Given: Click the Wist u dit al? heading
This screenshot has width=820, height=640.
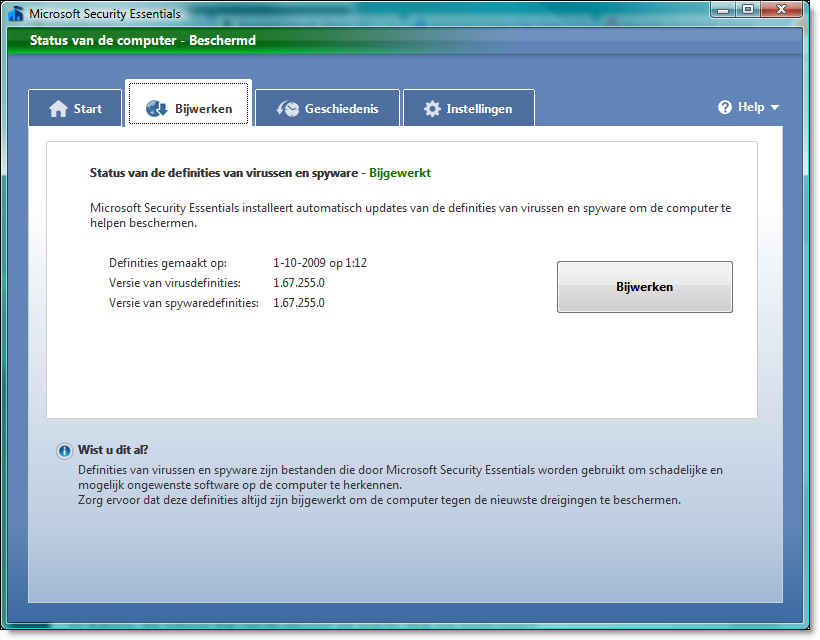Looking at the screenshot, I should (113, 450).
